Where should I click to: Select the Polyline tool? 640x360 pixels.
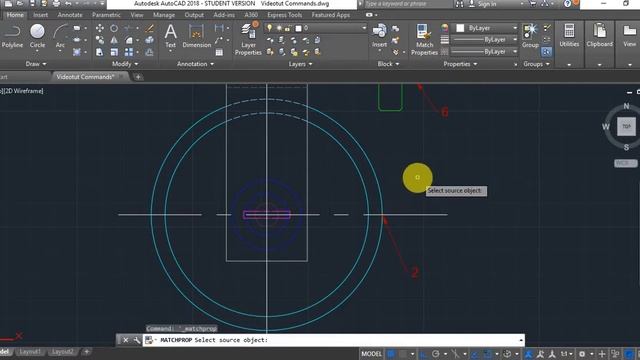pyautogui.click(x=12, y=36)
